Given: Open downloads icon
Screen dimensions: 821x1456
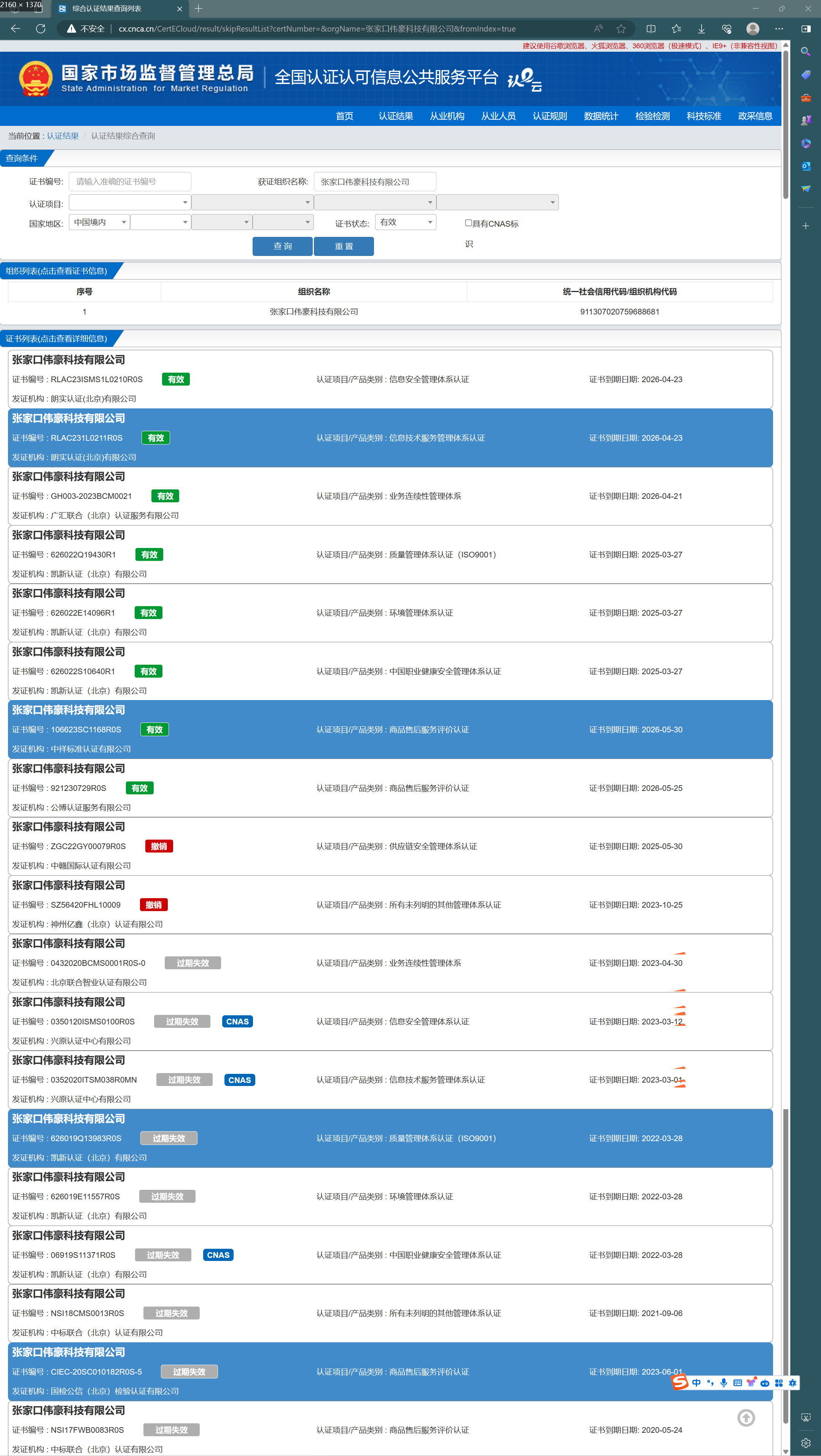Looking at the screenshot, I should point(701,29).
